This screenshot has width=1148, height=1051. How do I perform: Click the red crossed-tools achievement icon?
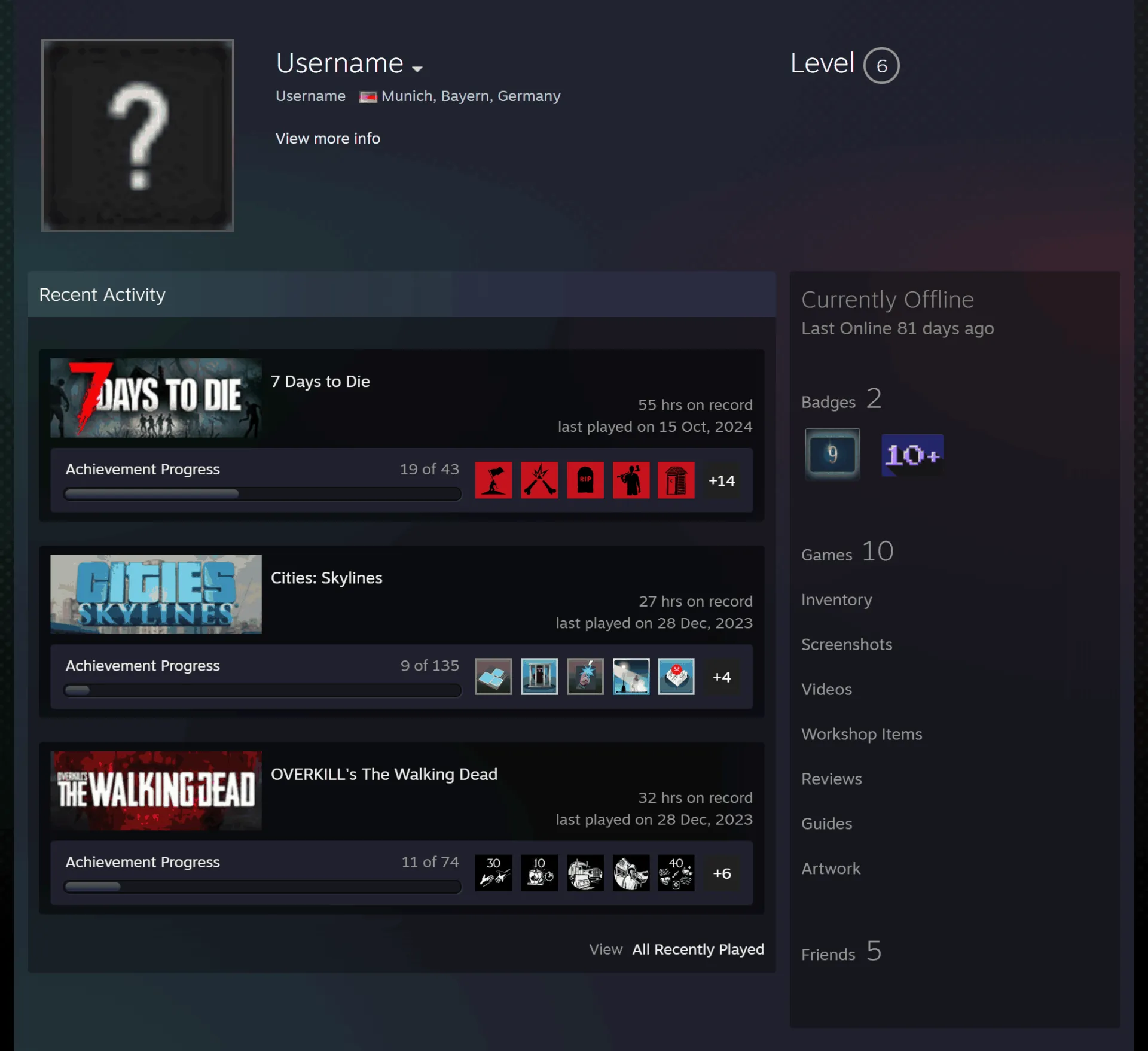539,480
